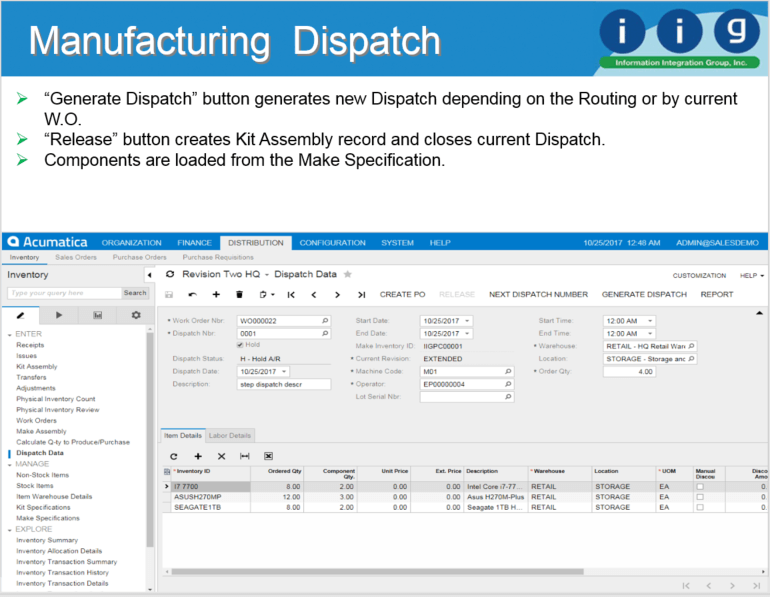Open the Dispatch Date dropdown
The height and width of the screenshot is (597, 770).
pos(284,372)
